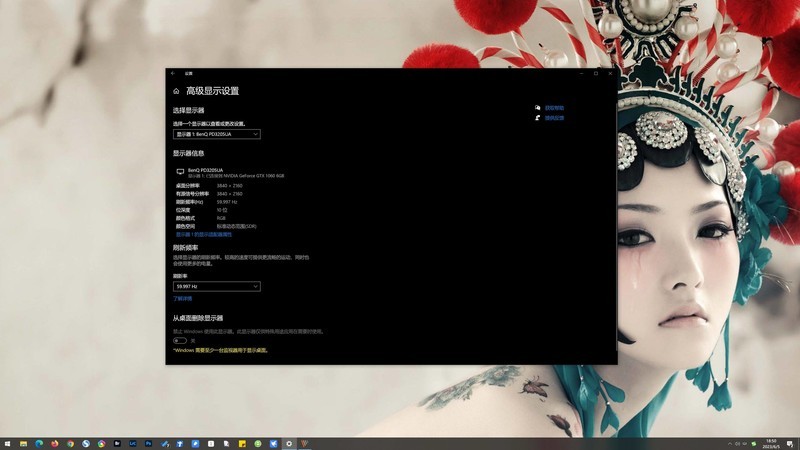Open Adobe Bridge (Br) from the taskbar
Viewport: 800px width, 450px height.
[117, 443]
